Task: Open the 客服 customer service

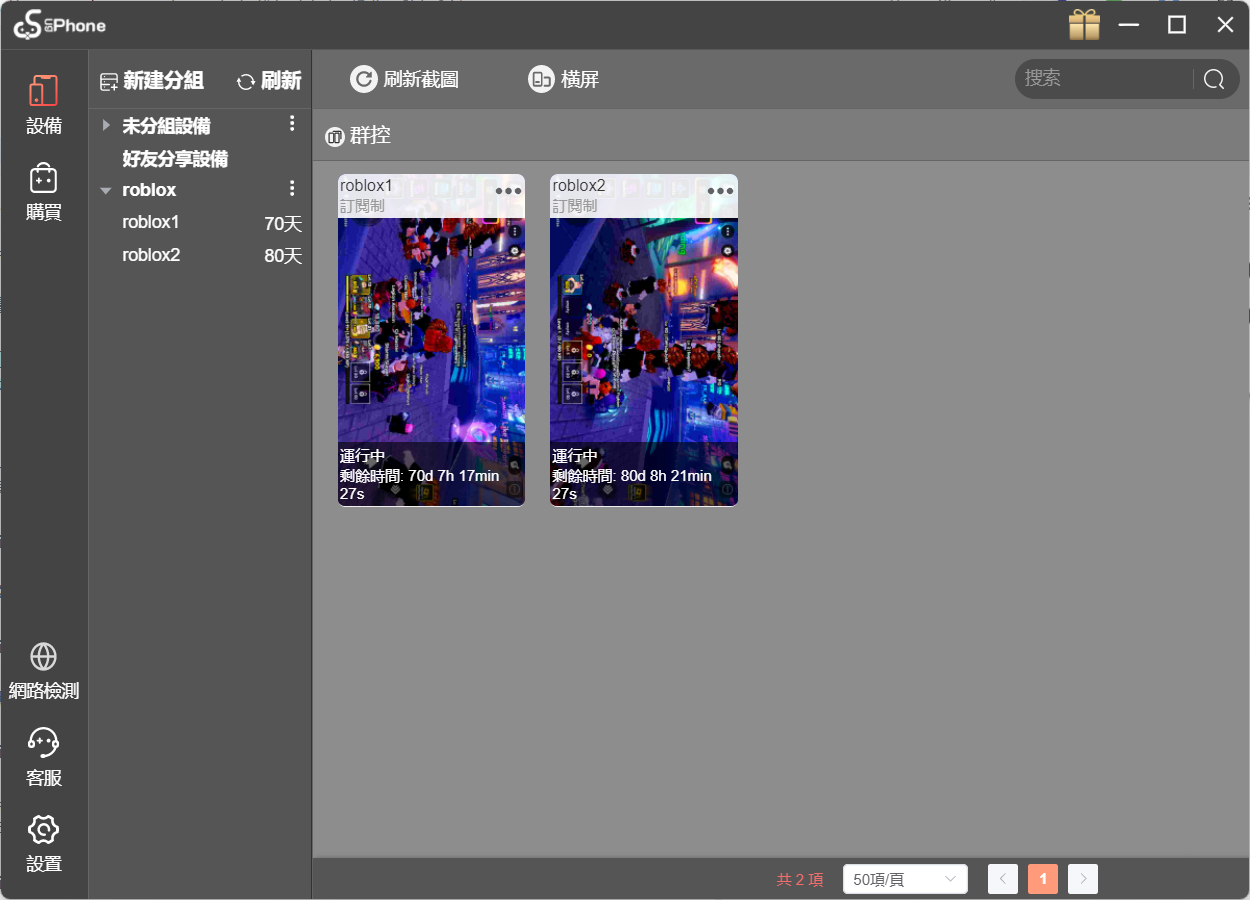Action: tap(44, 758)
